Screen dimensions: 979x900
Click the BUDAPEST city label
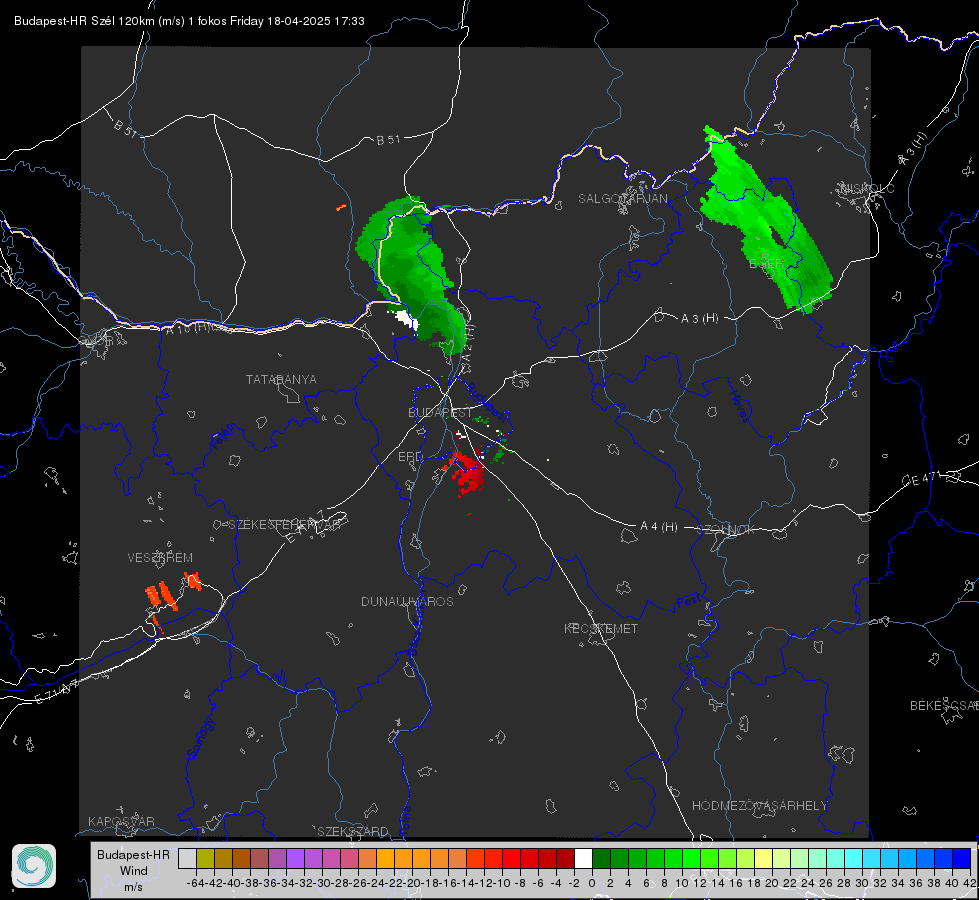440,413
